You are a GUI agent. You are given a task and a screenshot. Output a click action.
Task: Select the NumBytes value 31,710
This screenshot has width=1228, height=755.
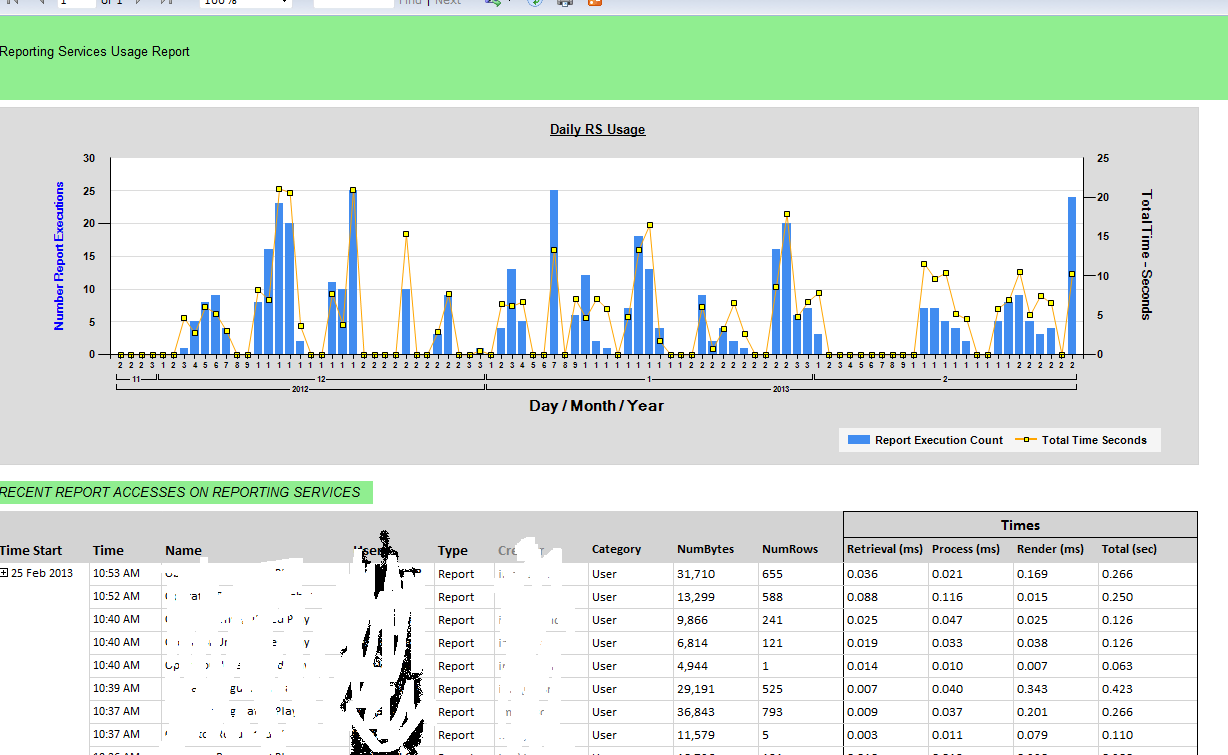click(x=696, y=574)
